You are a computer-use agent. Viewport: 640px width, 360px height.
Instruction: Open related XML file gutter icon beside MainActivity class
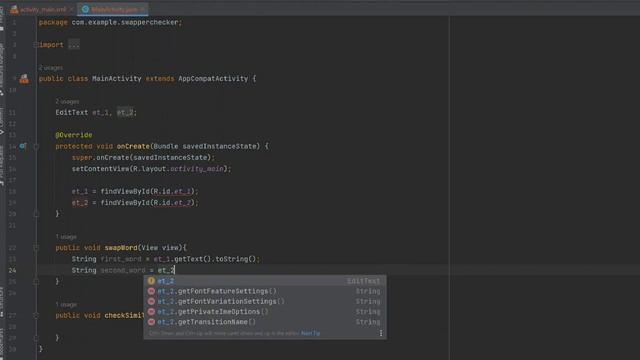coord(24,79)
